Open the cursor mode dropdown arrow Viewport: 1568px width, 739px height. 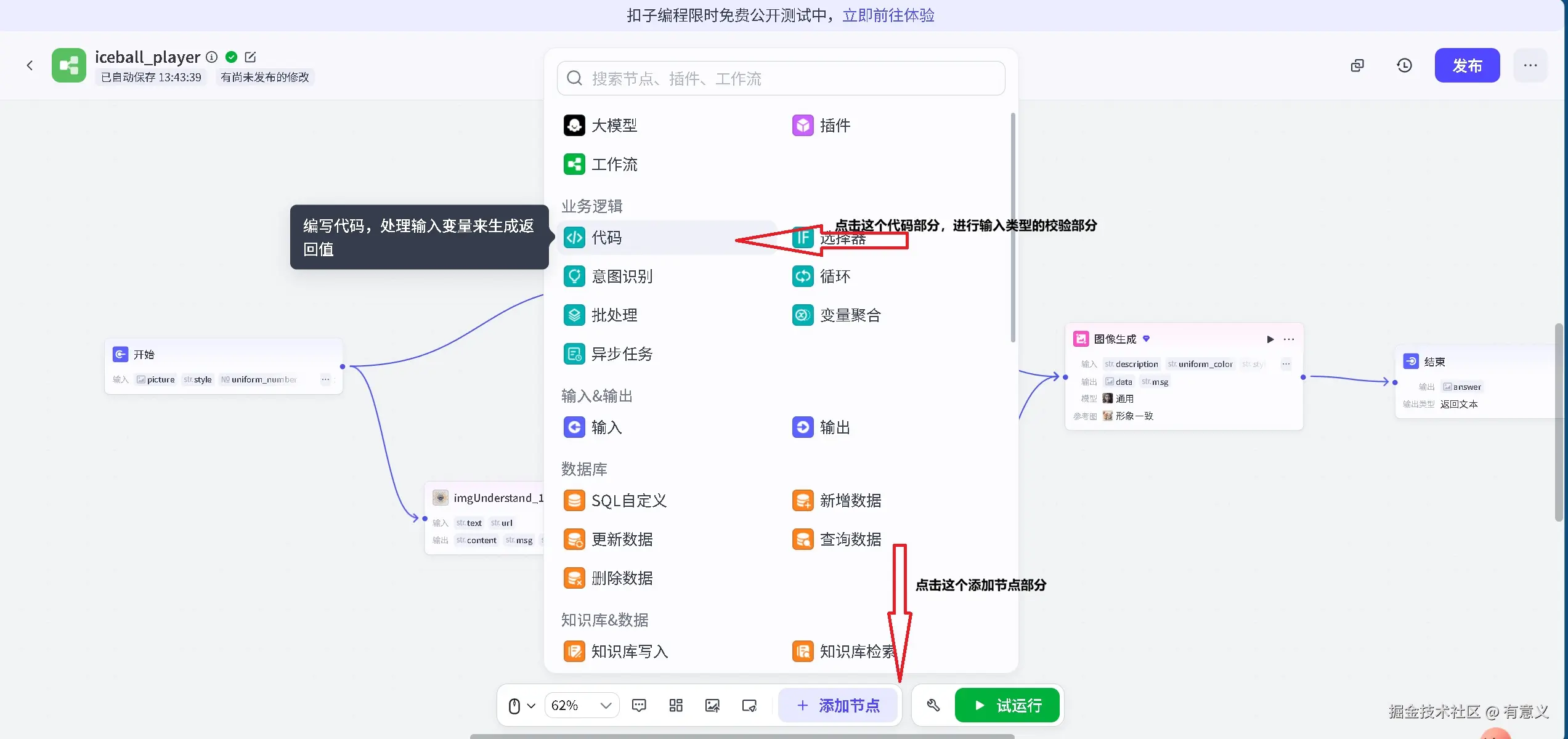coord(531,705)
